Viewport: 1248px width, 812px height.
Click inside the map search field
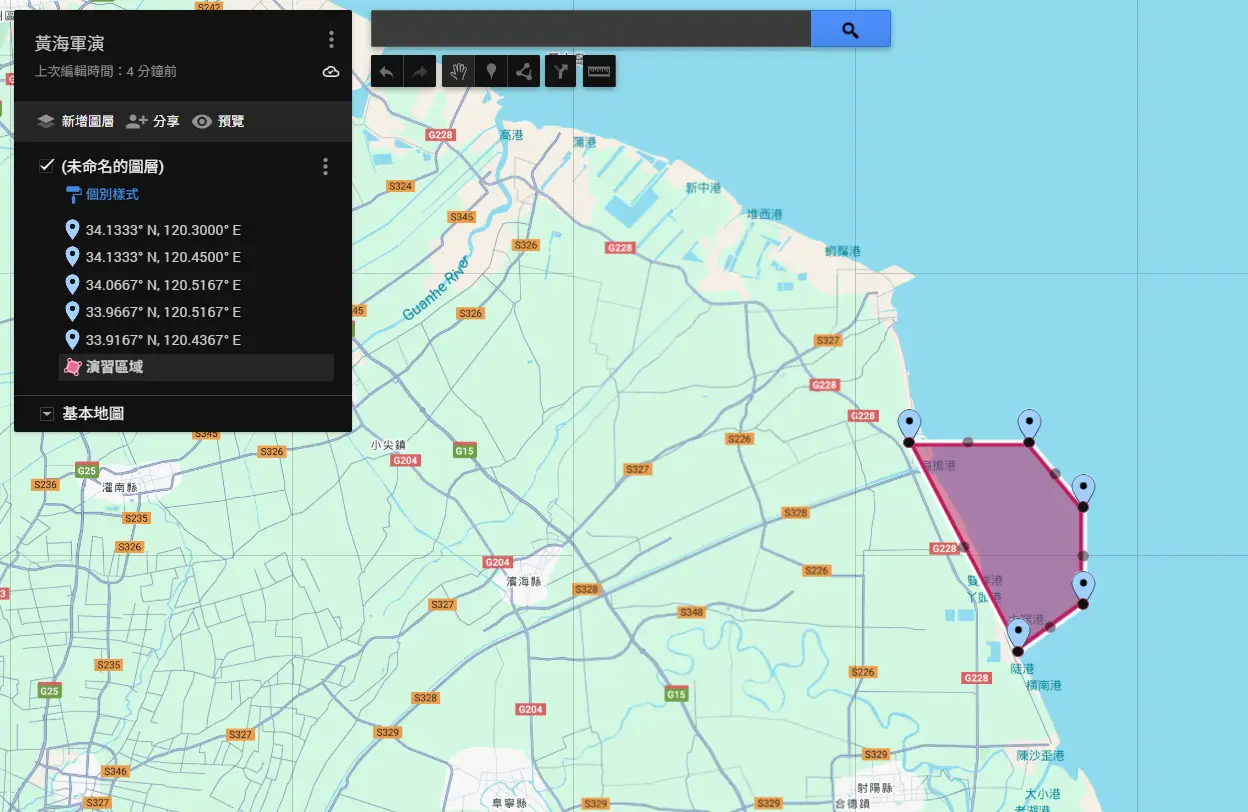(x=590, y=29)
